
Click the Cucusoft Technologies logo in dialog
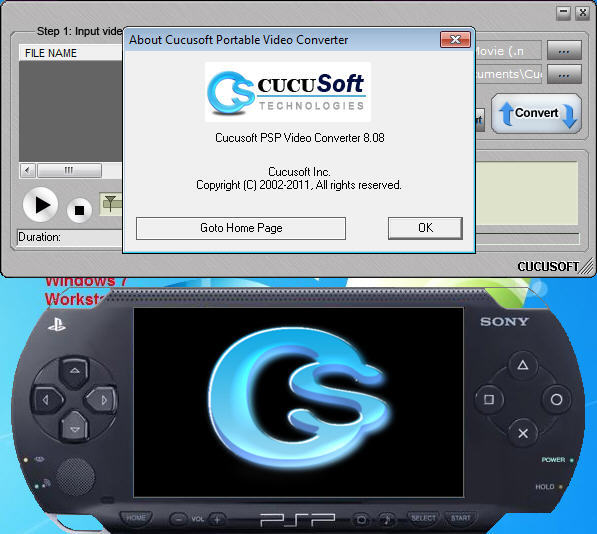pos(288,92)
